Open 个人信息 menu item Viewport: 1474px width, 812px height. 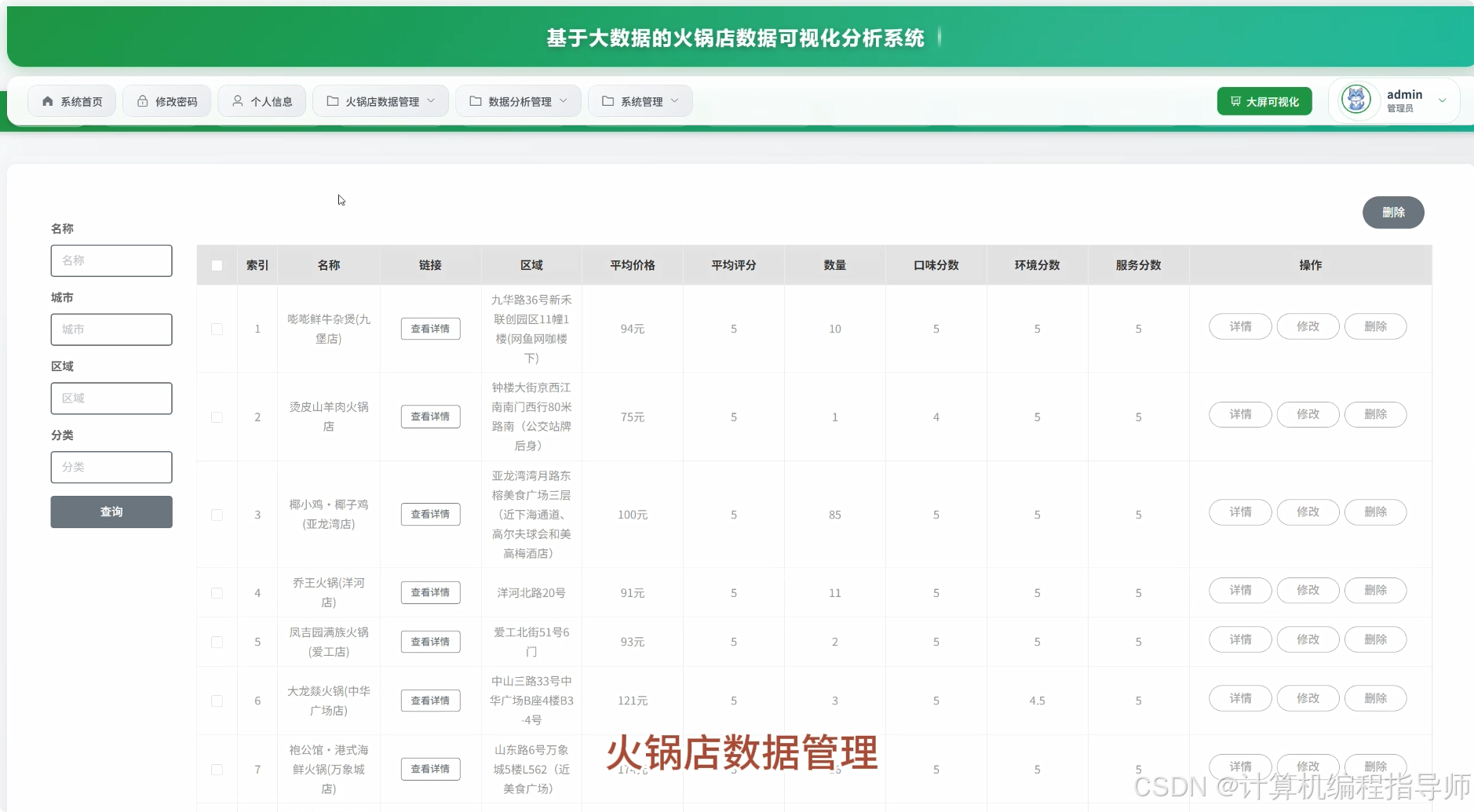(261, 101)
